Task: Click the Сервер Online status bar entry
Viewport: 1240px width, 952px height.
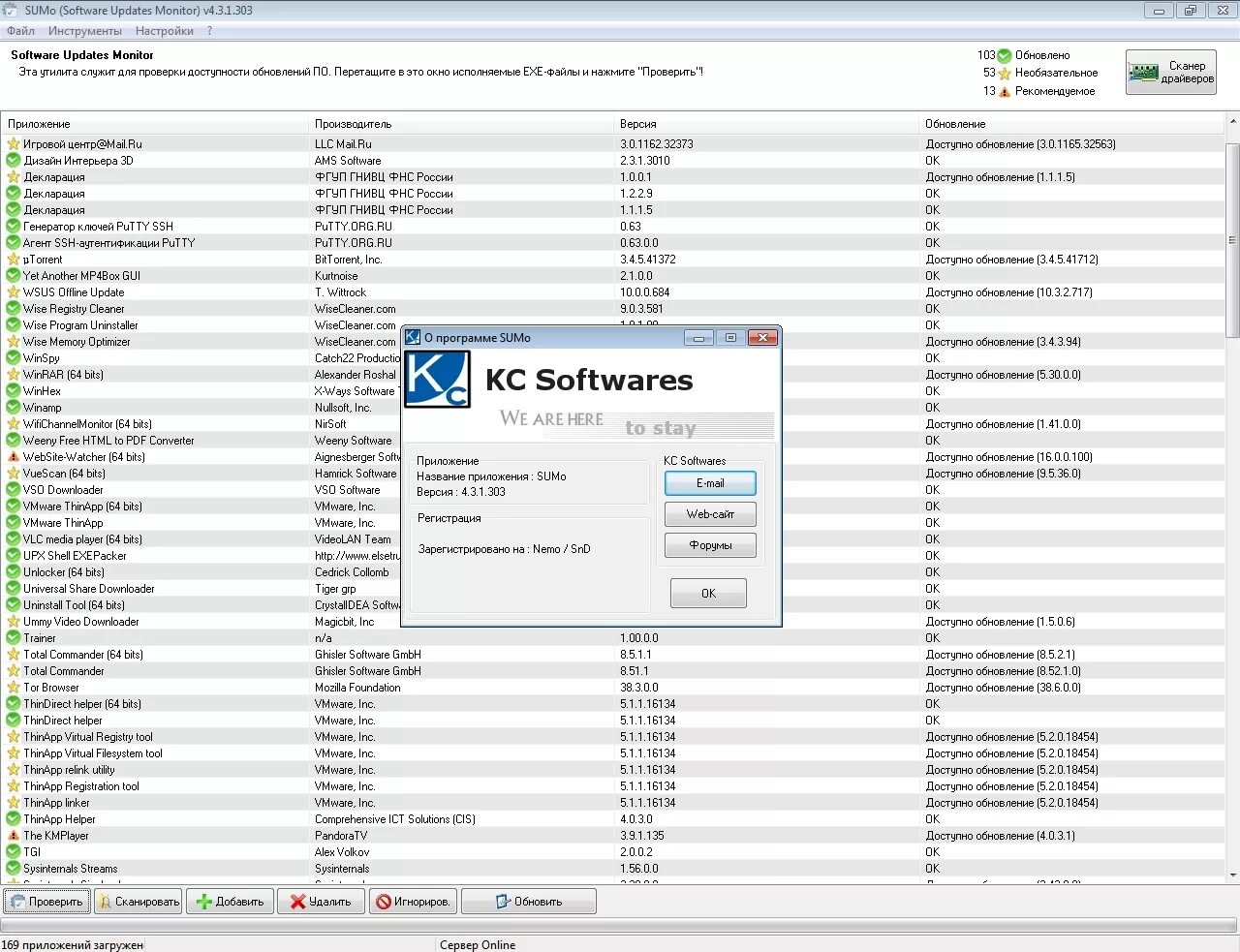Action: click(x=478, y=945)
